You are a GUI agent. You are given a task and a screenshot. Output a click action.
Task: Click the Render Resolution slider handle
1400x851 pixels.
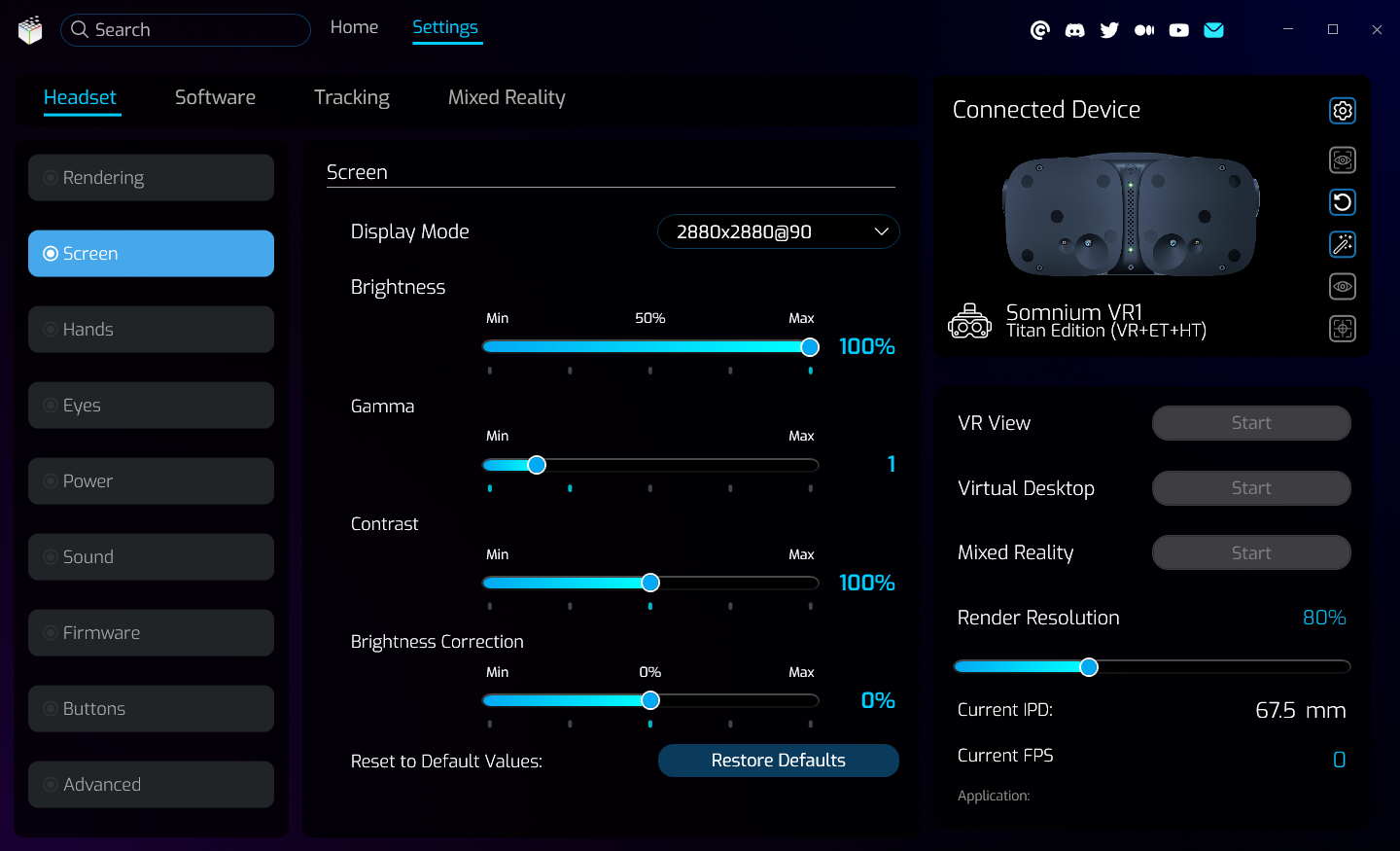click(1089, 667)
